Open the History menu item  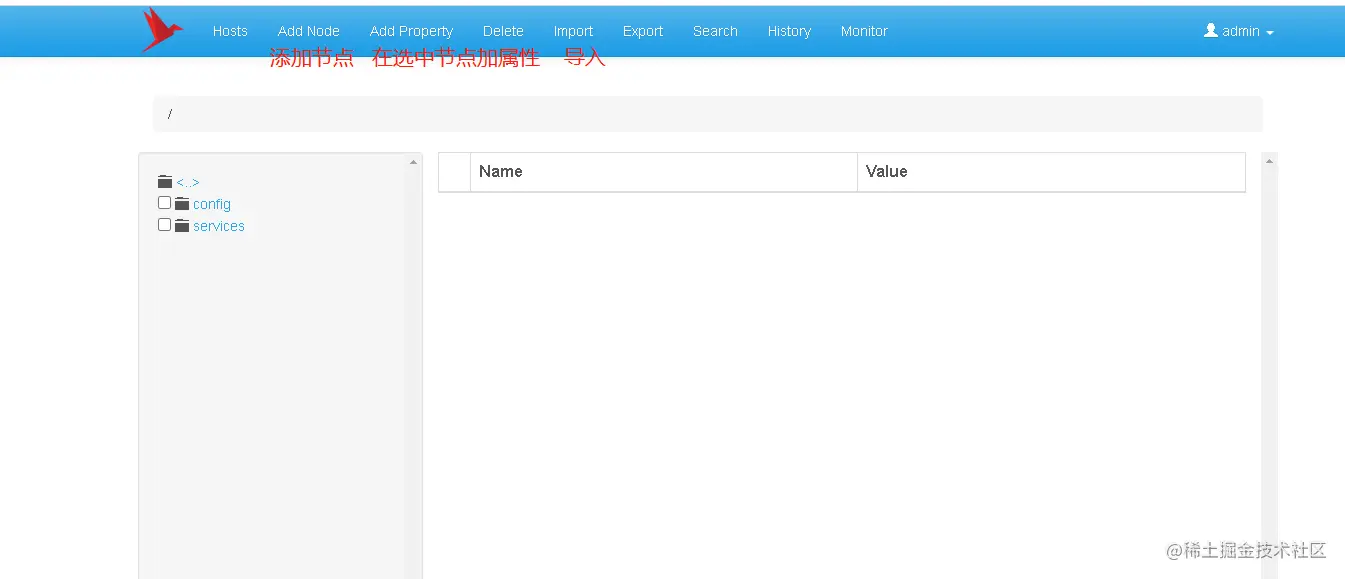coord(789,31)
